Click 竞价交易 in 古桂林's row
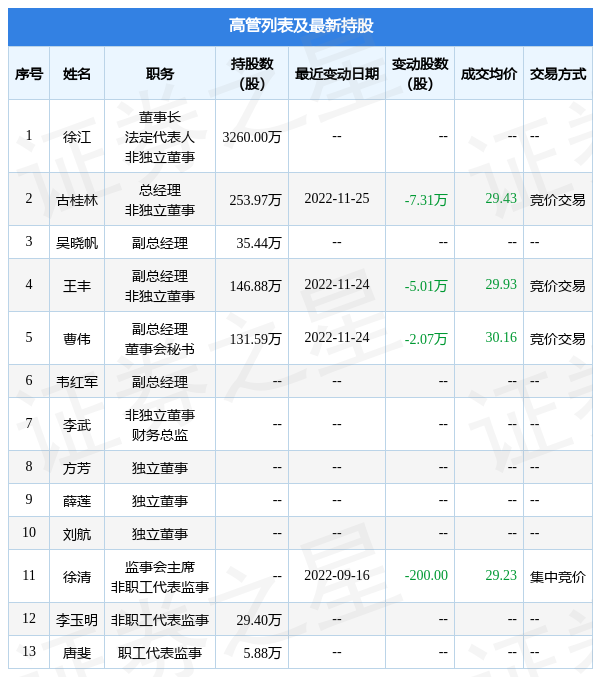 point(558,200)
